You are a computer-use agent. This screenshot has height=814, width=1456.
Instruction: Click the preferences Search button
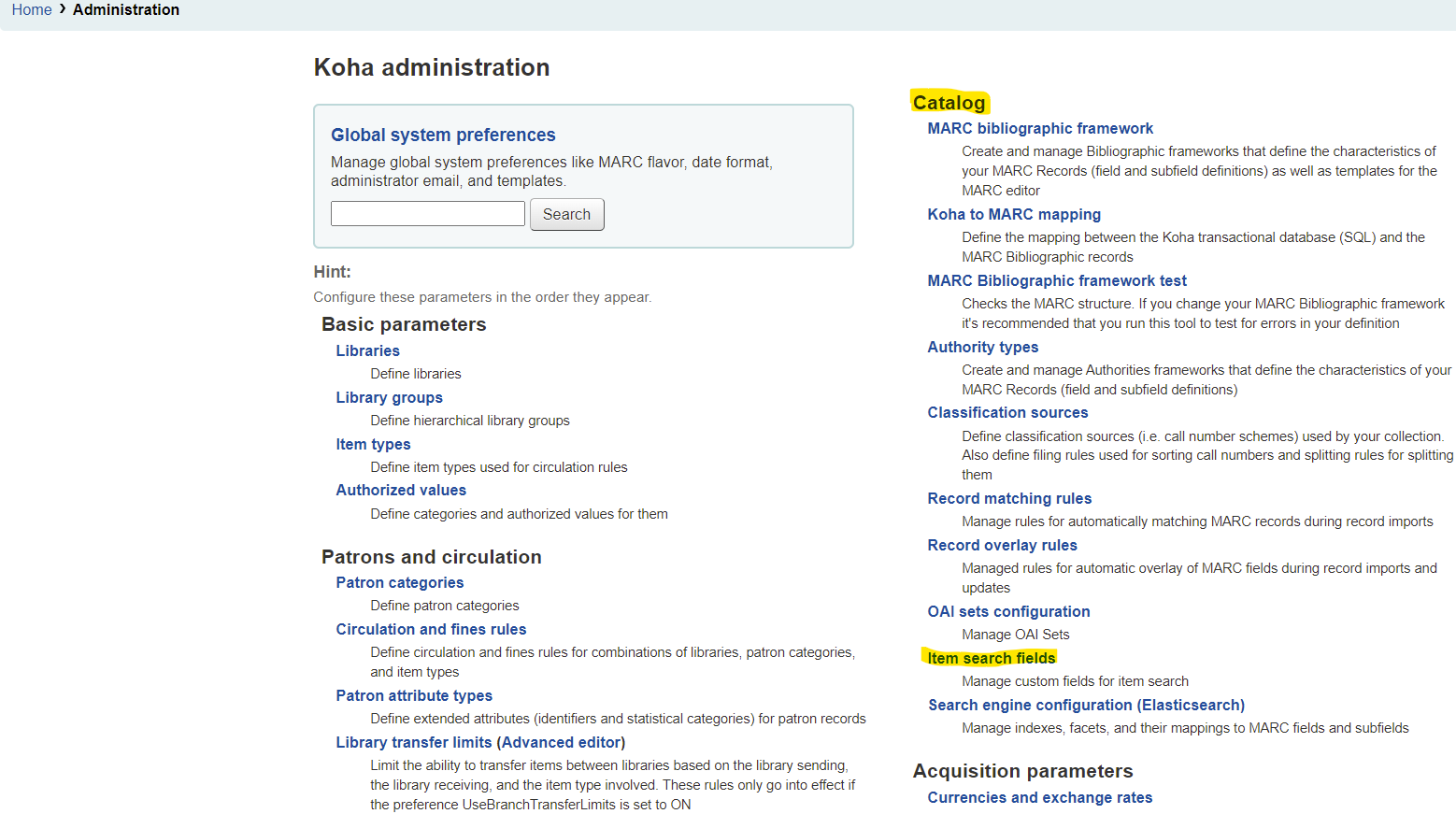click(567, 214)
